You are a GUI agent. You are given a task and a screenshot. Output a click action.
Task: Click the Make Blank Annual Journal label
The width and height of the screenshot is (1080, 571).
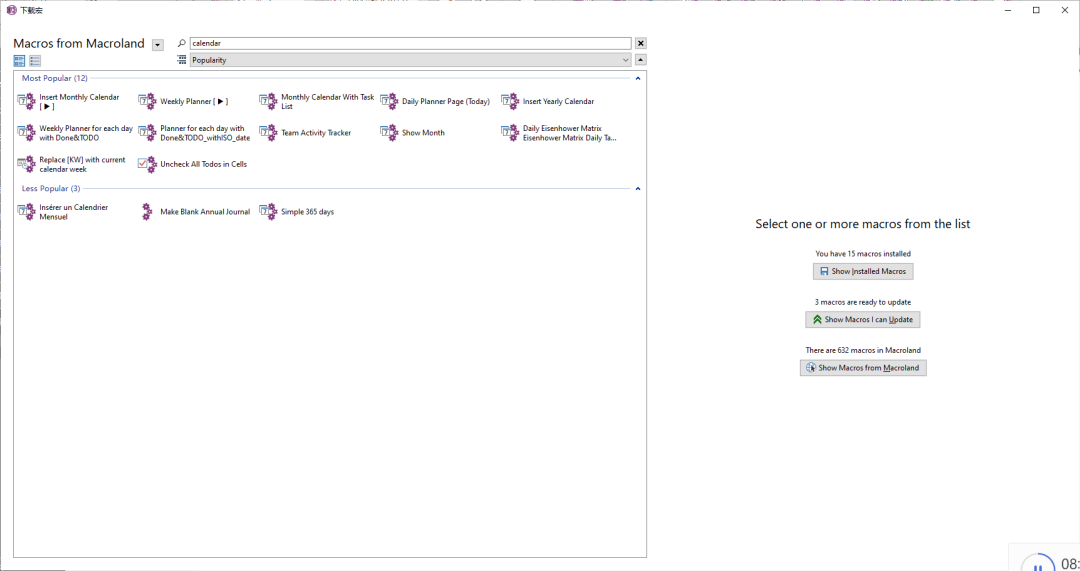[205, 212]
